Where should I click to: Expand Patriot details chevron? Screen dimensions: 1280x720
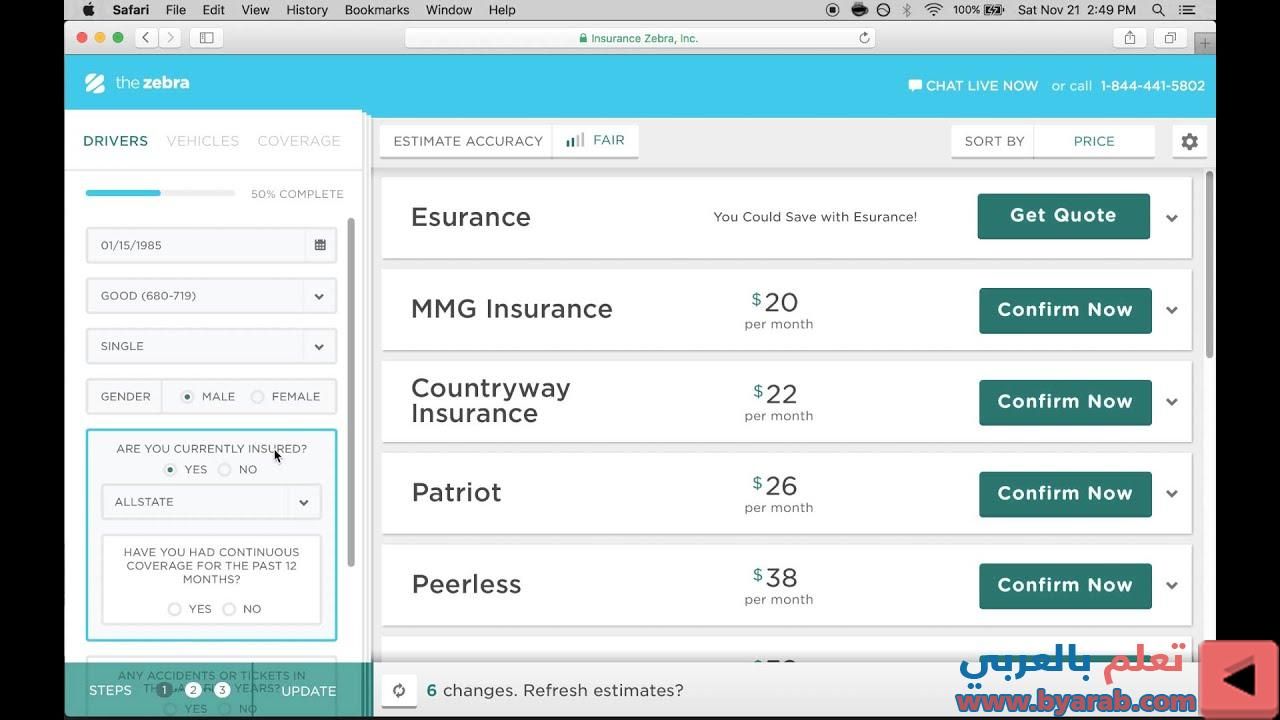click(x=1171, y=494)
